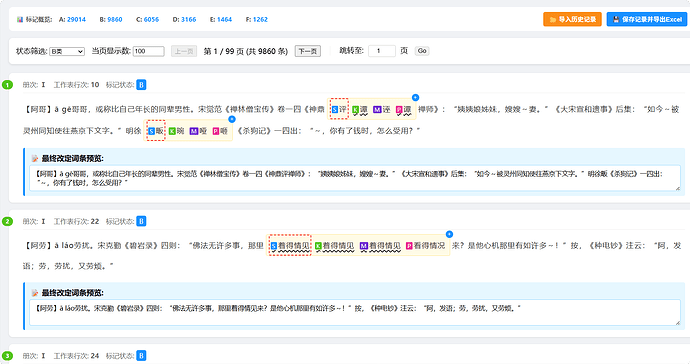Open the 状态筛选 dropdown showing B类
This screenshot has width=690, height=364.
[x=67, y=51]
